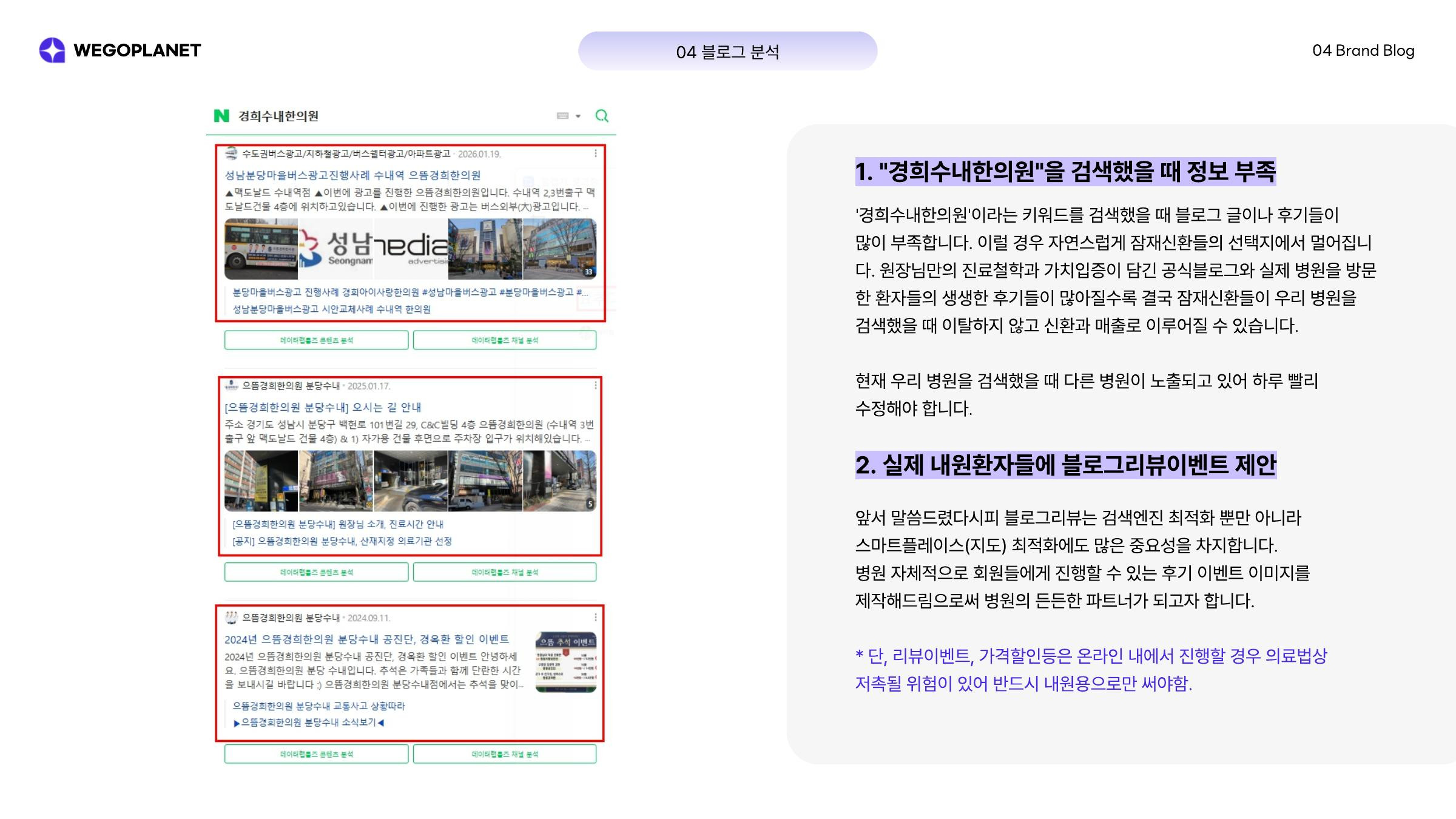Click the date 2024.09.11. on the third result
Screen dimensions: 1456x819
[x=369, y=618]
